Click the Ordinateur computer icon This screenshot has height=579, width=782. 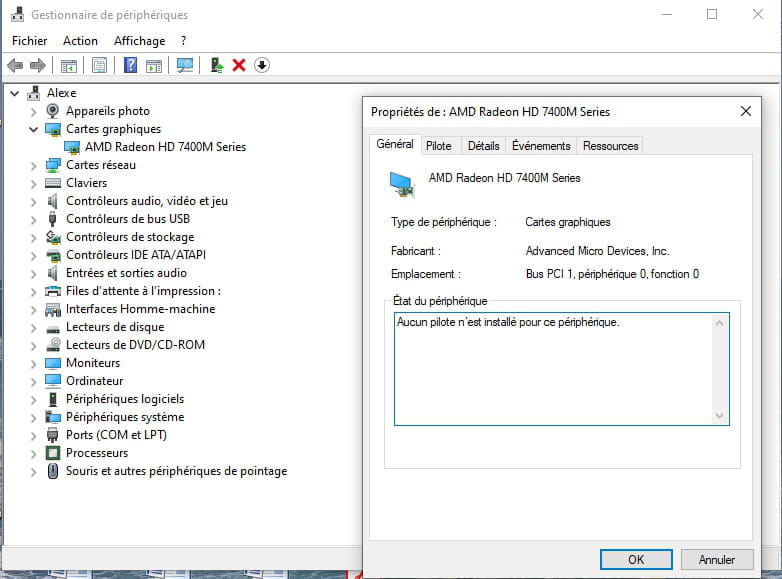pyautogui.click(x=52, y=381)
